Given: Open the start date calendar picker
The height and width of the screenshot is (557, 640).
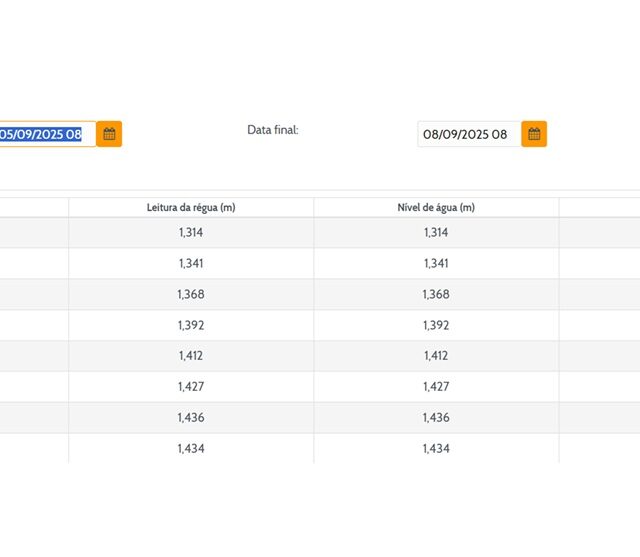Looking at the screenshot, I should pos(109,134).
